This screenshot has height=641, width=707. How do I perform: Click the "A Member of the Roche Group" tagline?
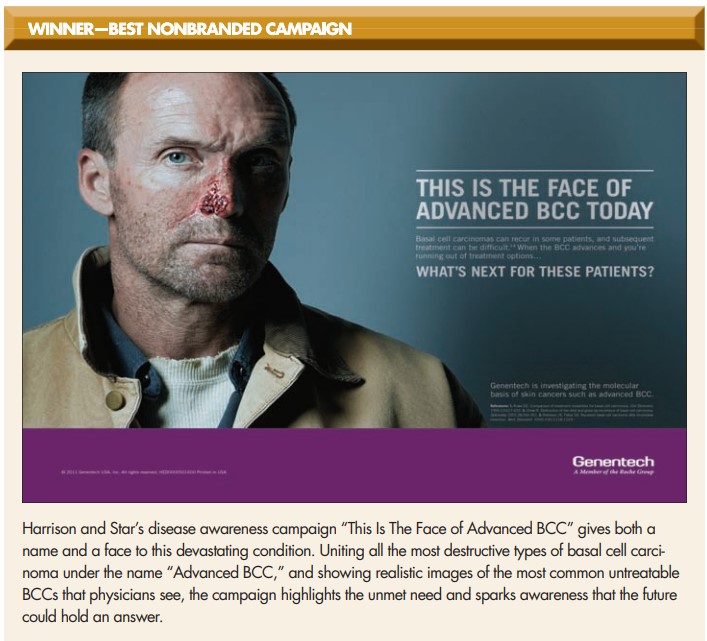click(613, 471)
